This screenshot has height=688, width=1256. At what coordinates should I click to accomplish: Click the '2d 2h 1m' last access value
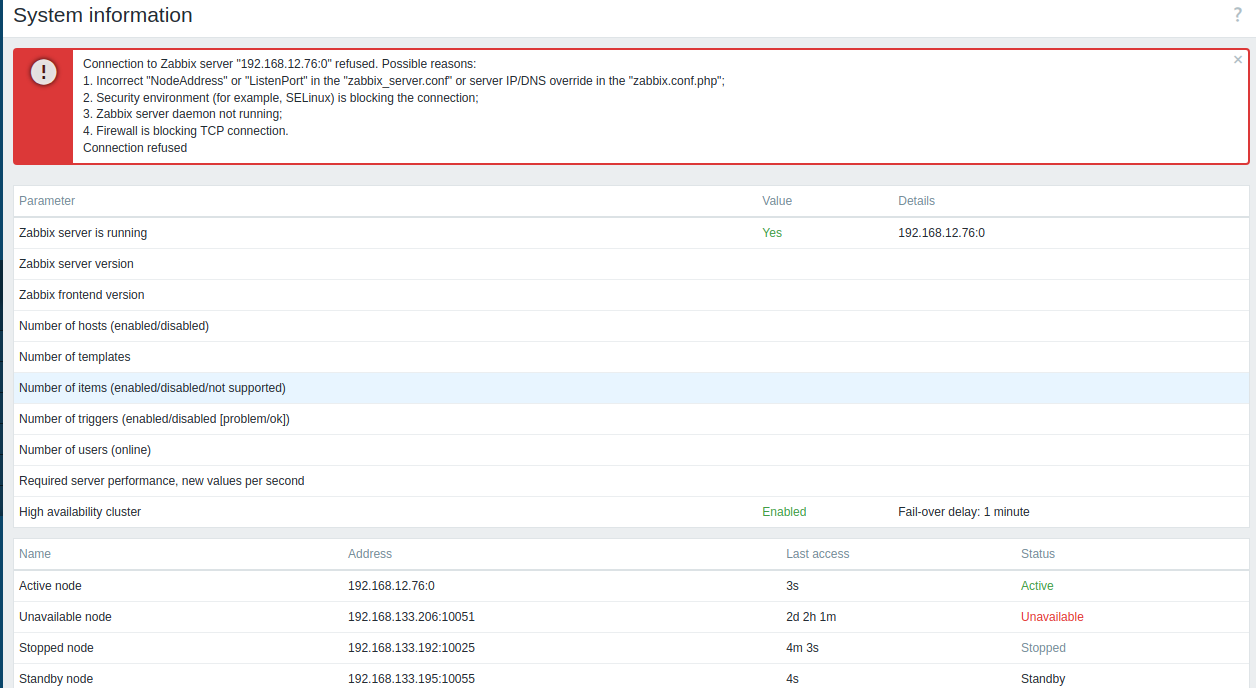(x=811, y=617)
